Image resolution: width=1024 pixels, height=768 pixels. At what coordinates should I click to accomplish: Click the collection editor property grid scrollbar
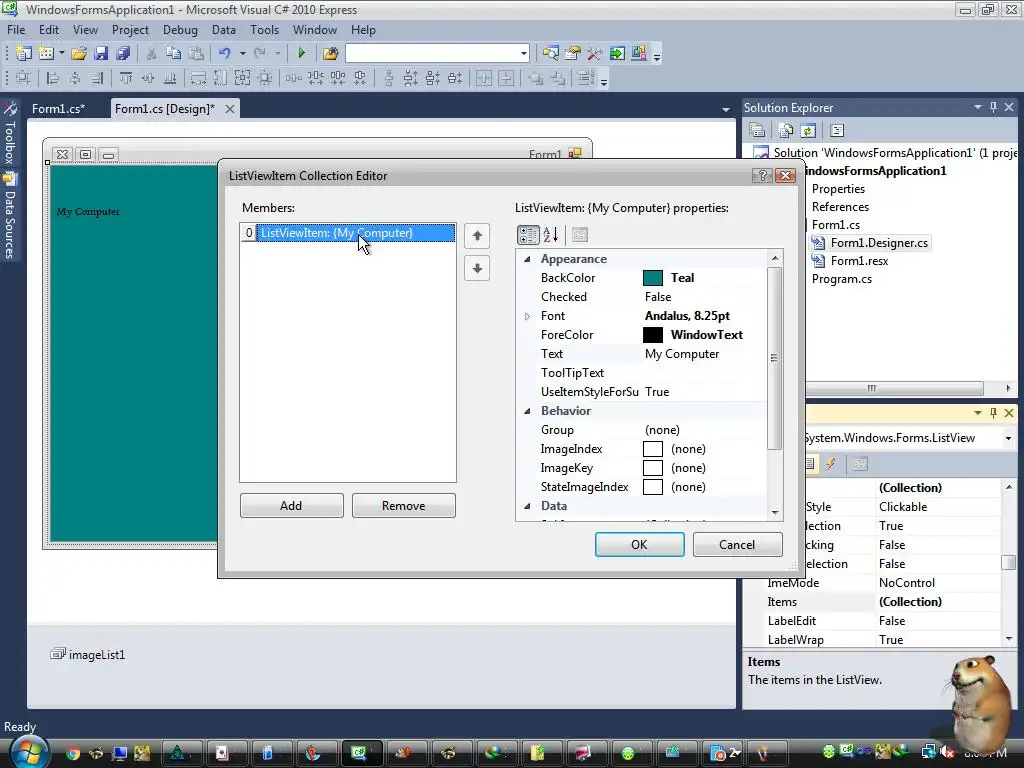775,357
